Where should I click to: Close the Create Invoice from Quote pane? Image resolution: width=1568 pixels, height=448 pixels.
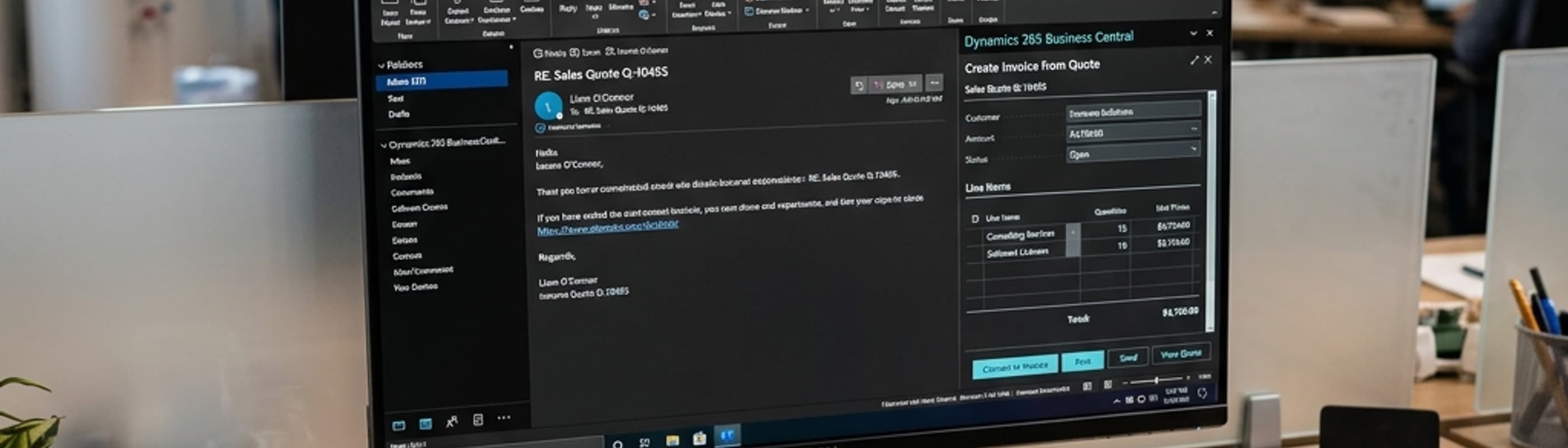click(x=1208, y=59)
